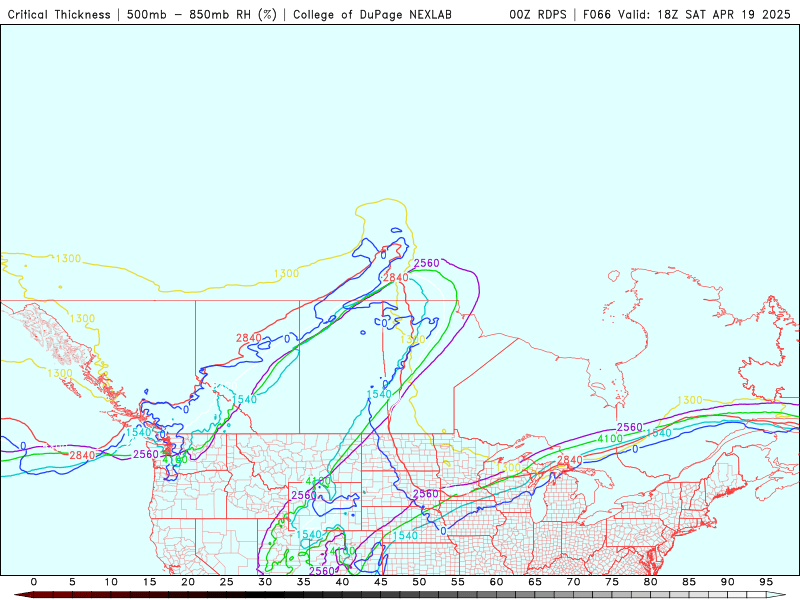This screenshot has width=800, height=600.
Task: Select the colorbar tick label 70
Action: 573,582
